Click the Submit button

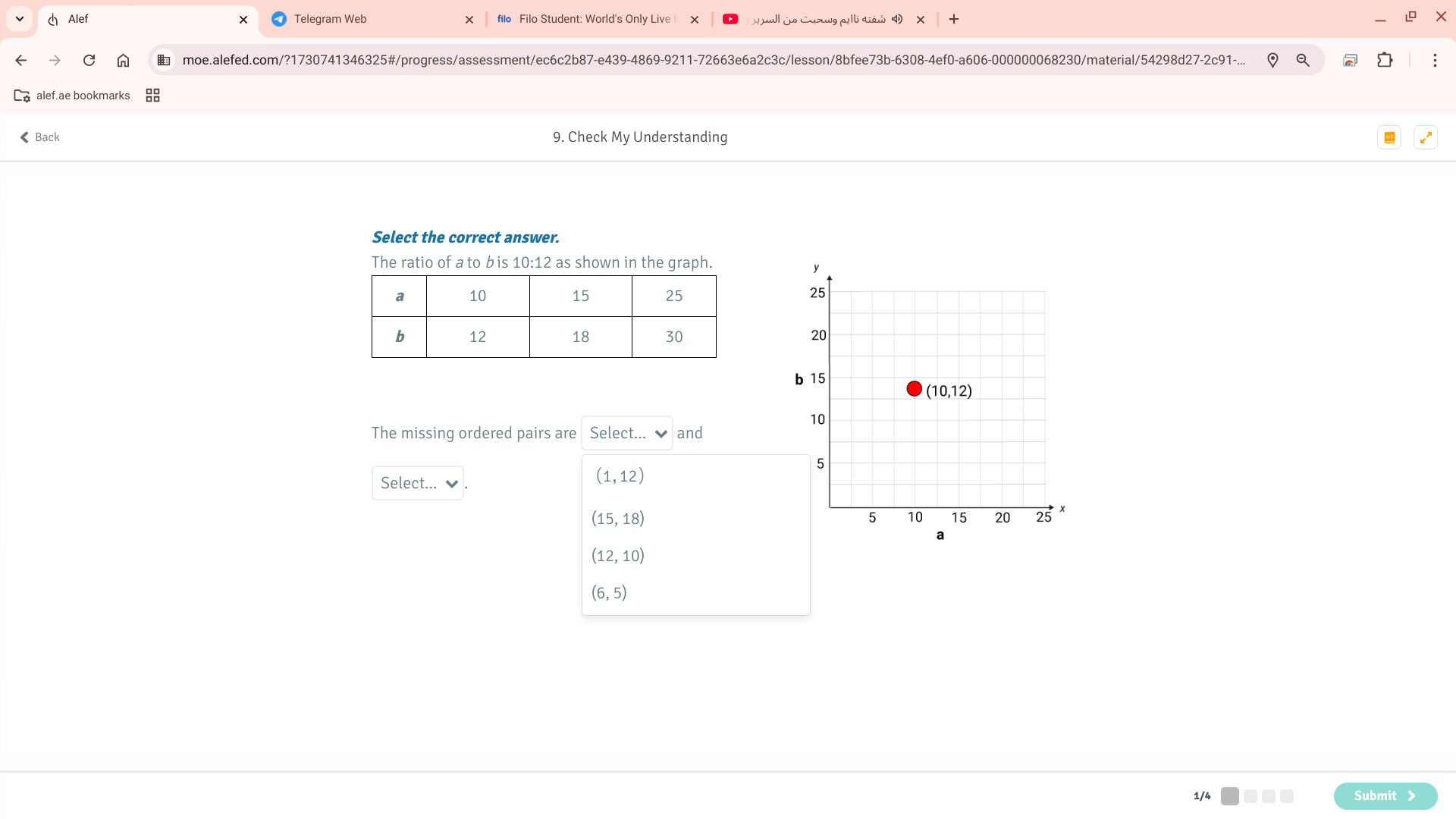1385,795
